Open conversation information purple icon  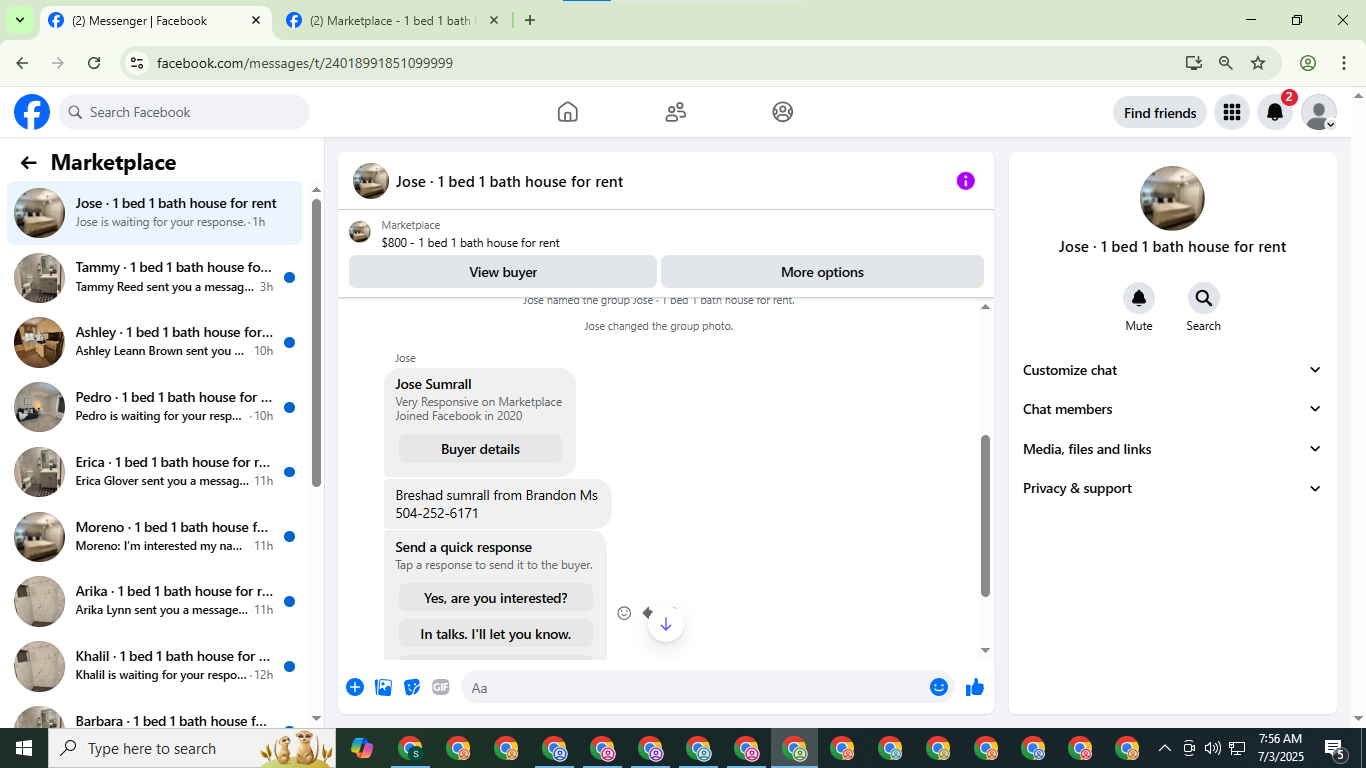point(965,181)
